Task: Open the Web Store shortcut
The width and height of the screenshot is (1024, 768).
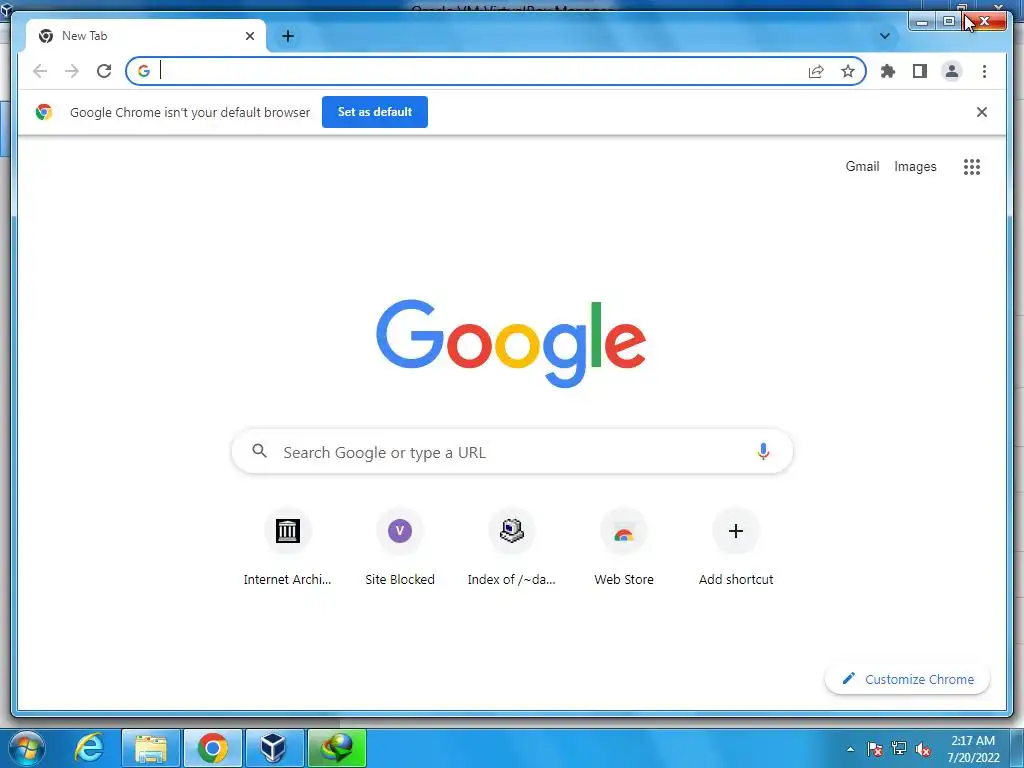Action: (x=624, y=547)
